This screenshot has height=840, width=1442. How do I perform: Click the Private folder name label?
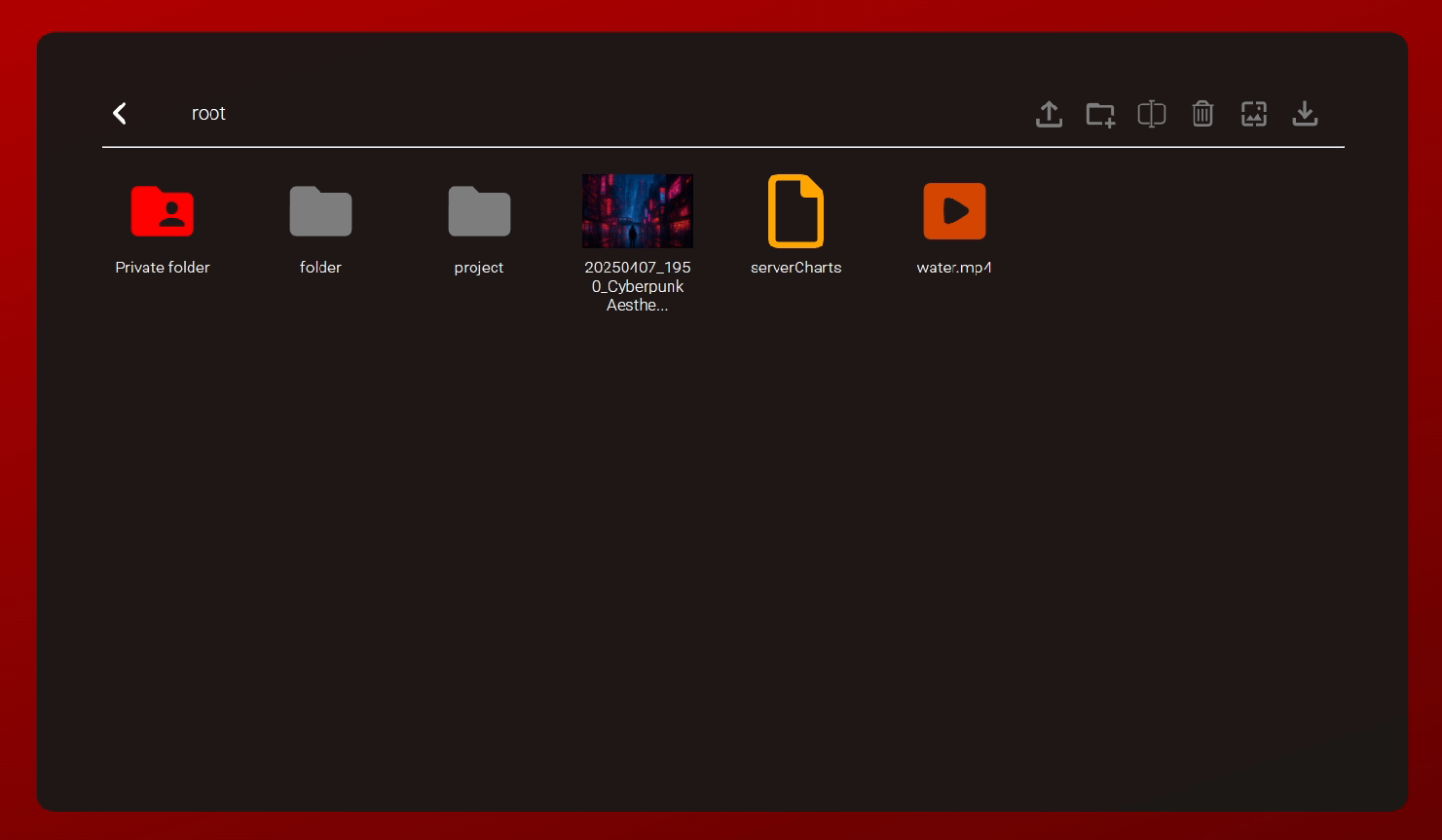pyautogui.click(x=163, y=268)
